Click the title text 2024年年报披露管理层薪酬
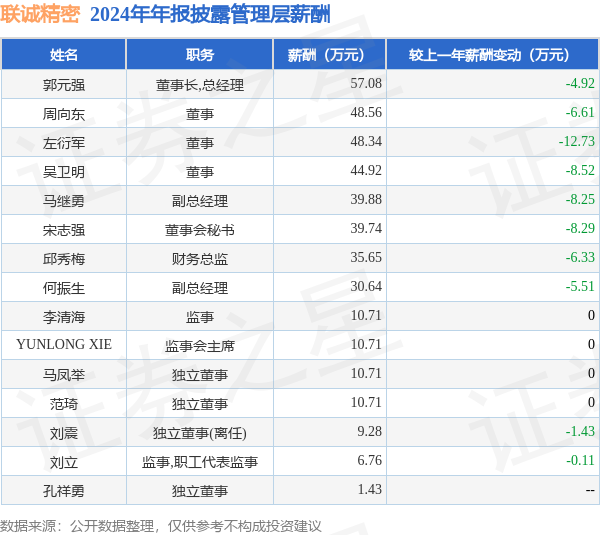 pyautogui.click(x=210, y=15)
